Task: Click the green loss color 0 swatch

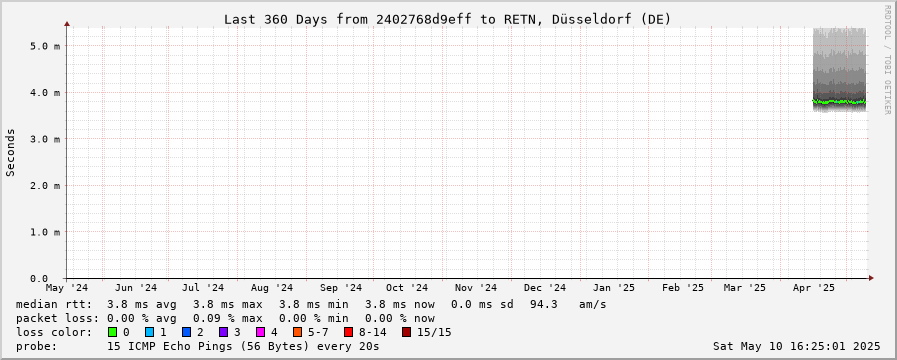Action: coord(112,332)
